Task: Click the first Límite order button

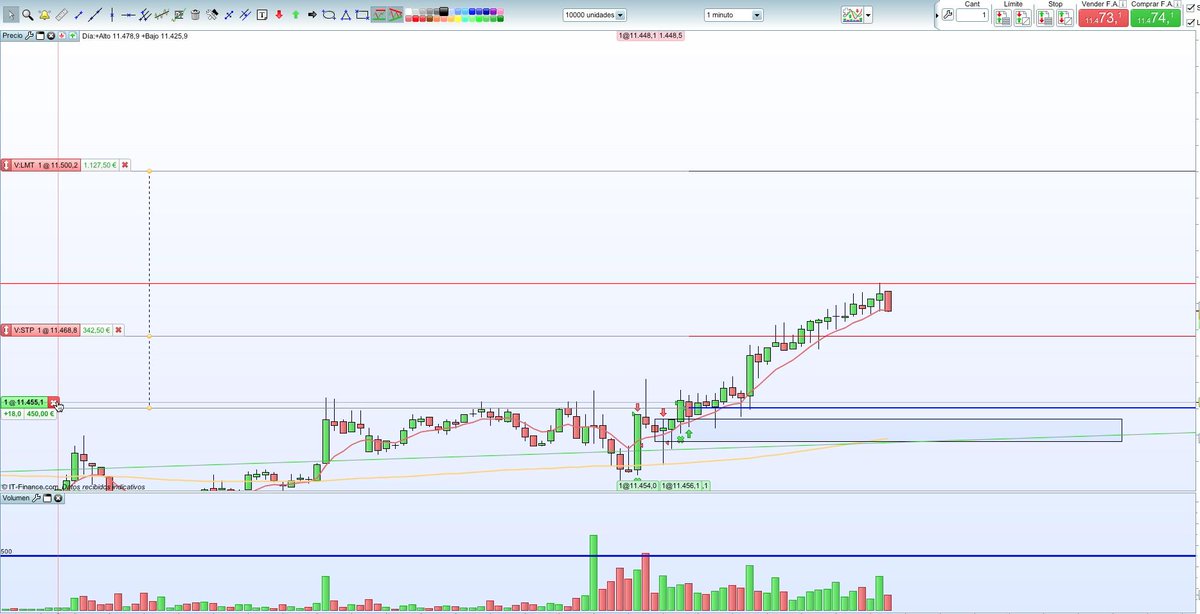Action: click(x=1003, y=17)
